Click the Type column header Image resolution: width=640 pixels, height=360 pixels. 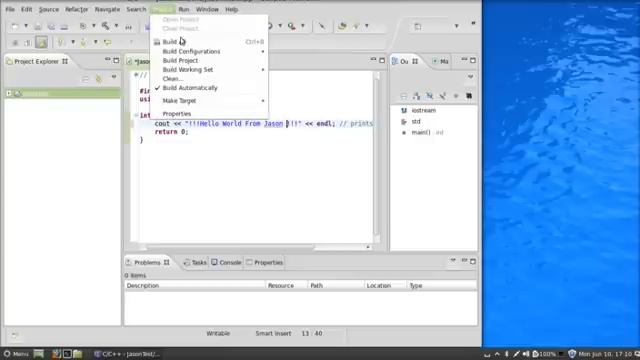pyautogui.click(x=442, y=286)
